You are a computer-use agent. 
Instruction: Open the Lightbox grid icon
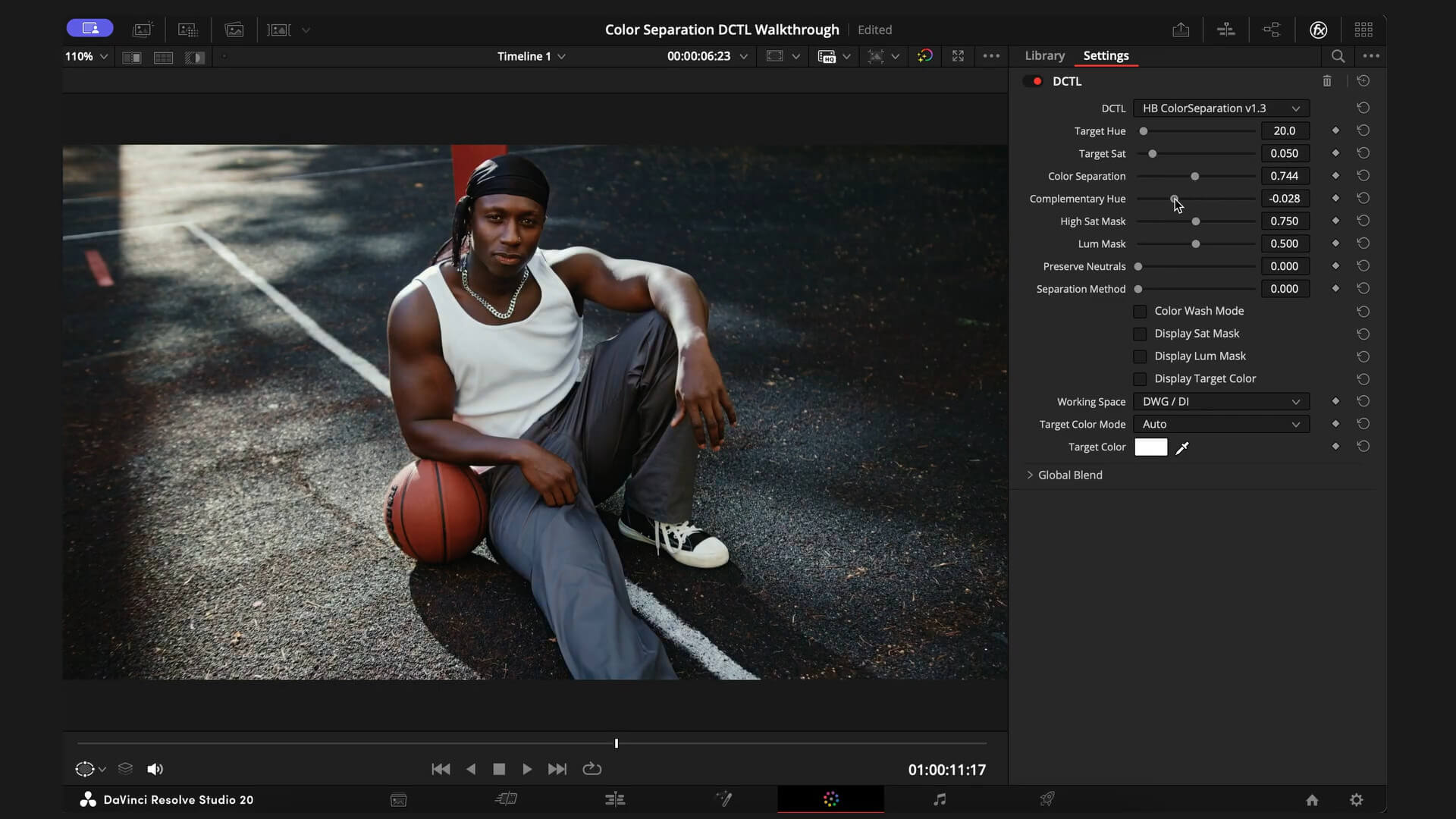(x=1363, y=30)
